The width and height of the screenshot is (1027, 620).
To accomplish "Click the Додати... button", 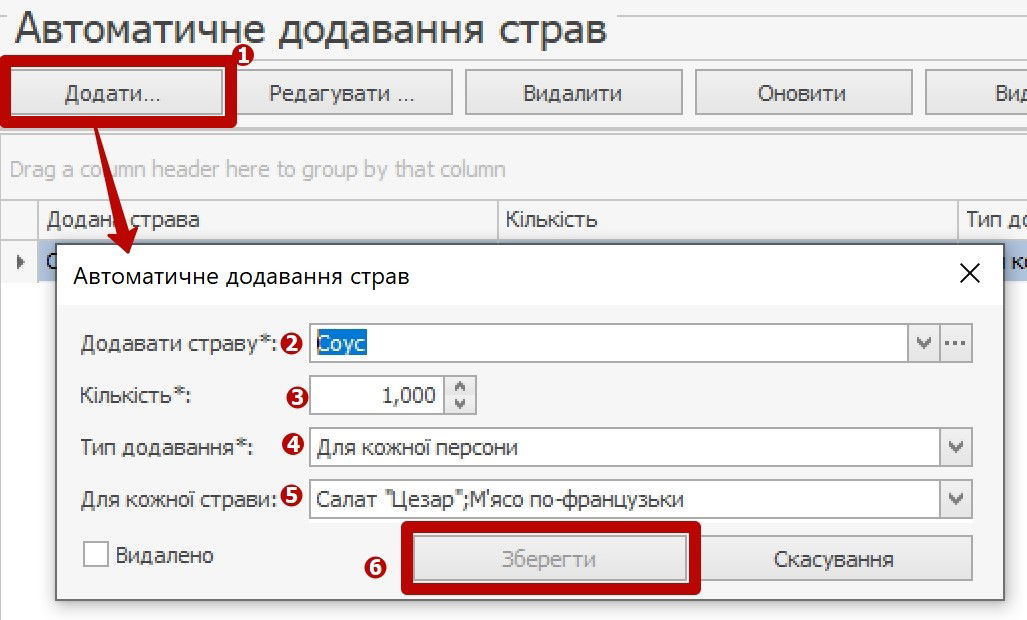I will [x=112, y=94].
